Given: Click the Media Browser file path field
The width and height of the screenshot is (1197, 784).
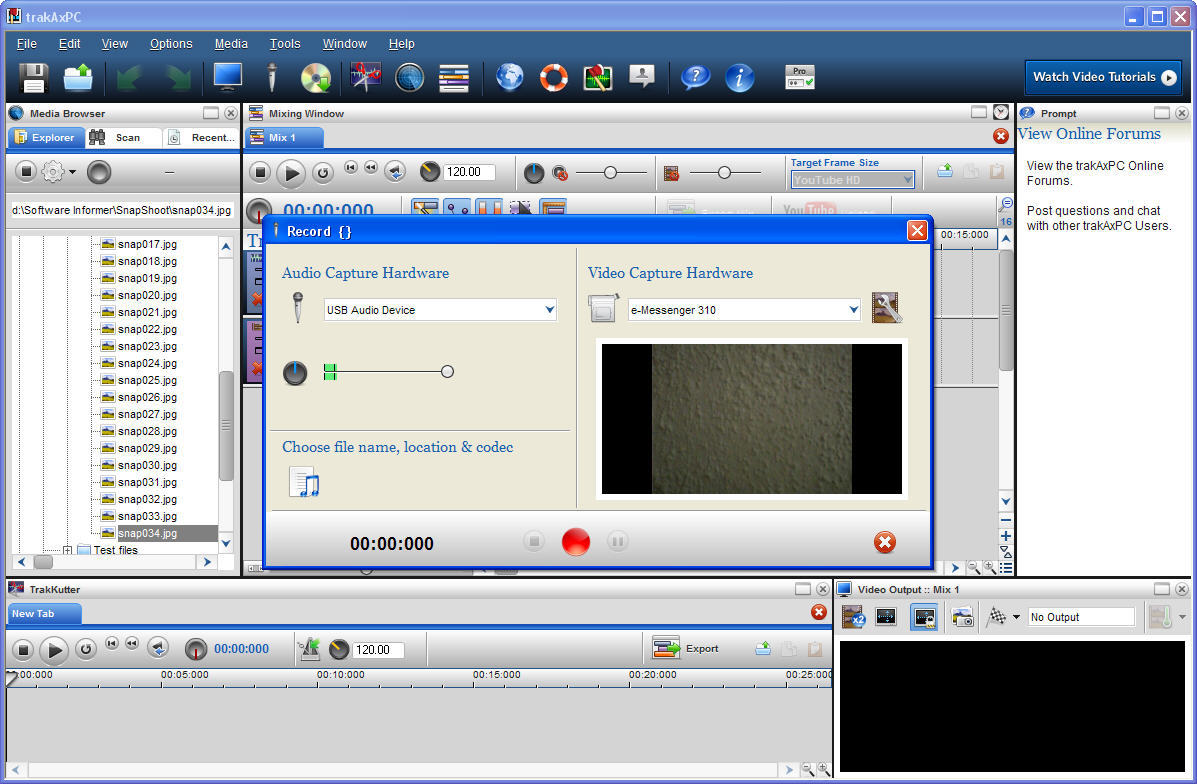Looking at the screenshot, I should point(122,210).
